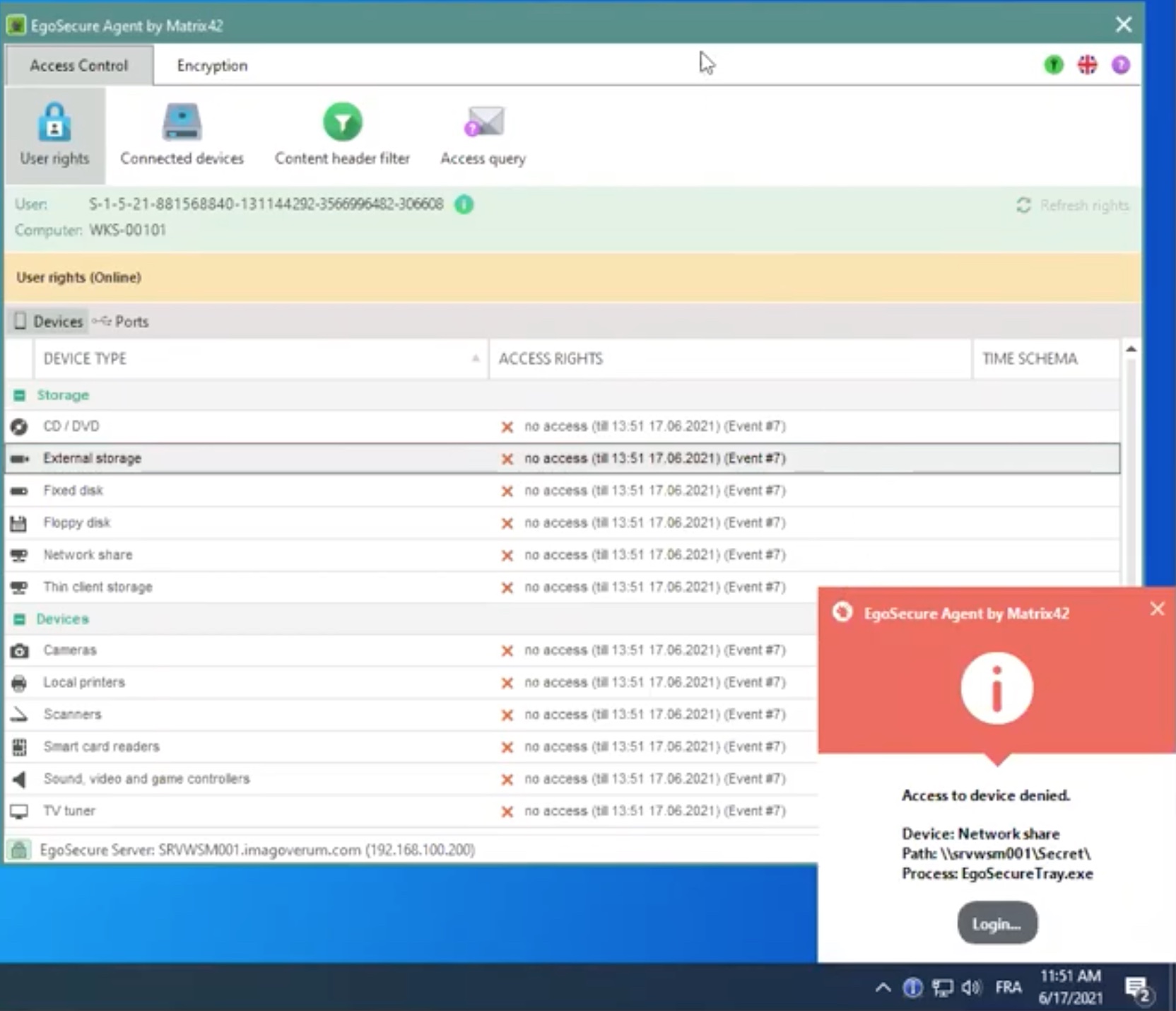This screenshot has height=1011, width=1176.
Task: Select the Devices sub-tab
Action: [x=49, y=322]
